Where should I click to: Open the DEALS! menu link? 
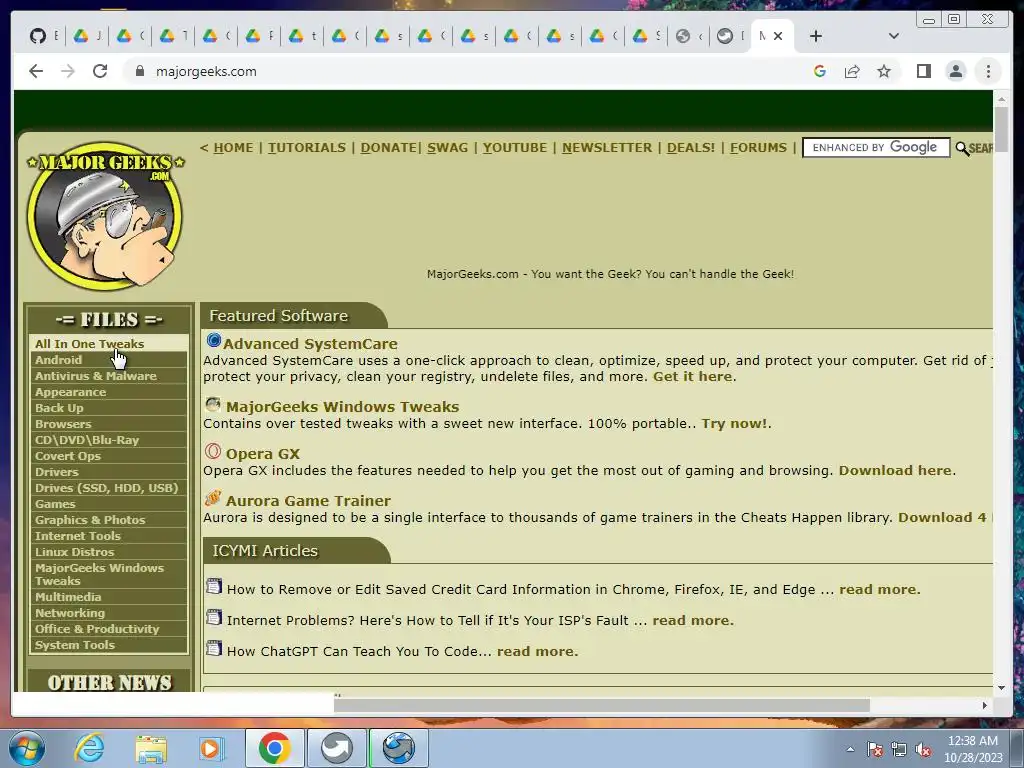click(x=690, y=148)
